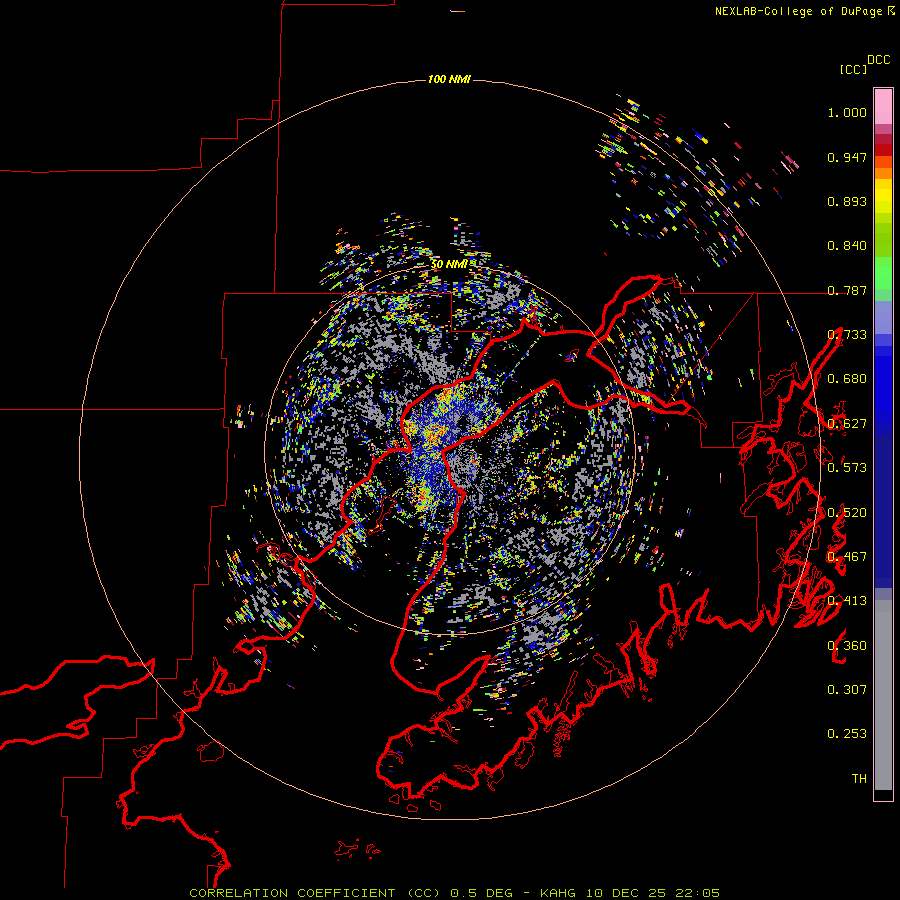Screen dimensions: 900x900
Task: Click the 0.893 legend value
Action: [847, 201]
